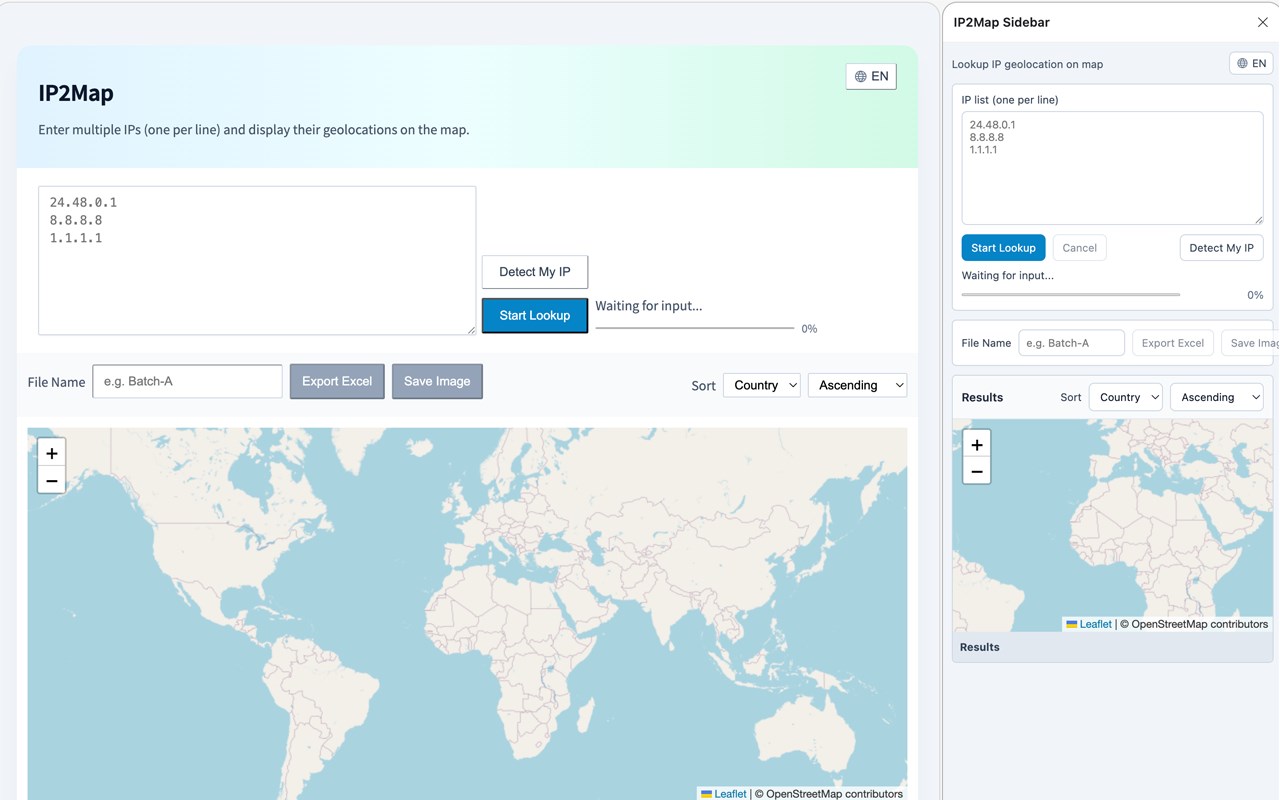Image resolution: width=1280 pixels, height=800 pixels.
Task: Focus the main File Name input
Action: (187, 381)
